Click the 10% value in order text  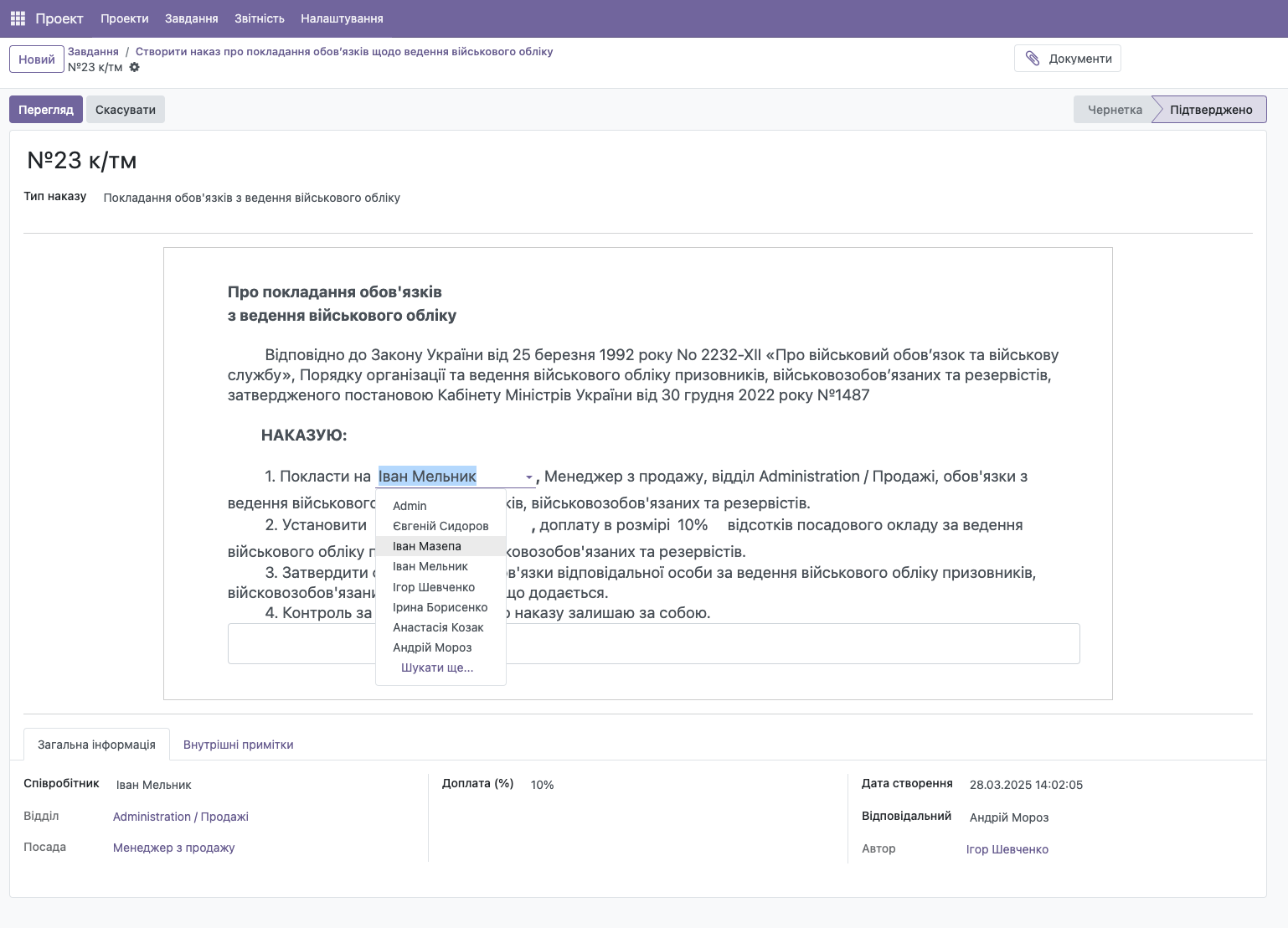[x=693, y=525]
